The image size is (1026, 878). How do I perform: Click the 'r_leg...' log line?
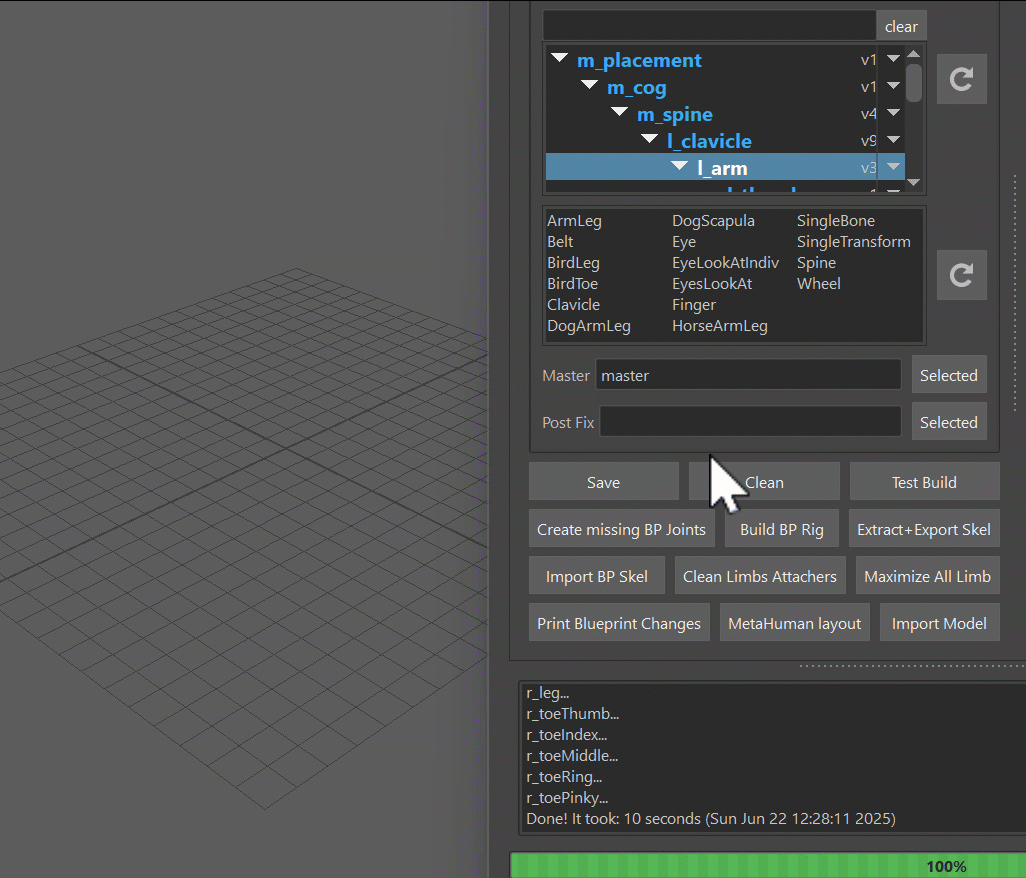pos(548,693)
